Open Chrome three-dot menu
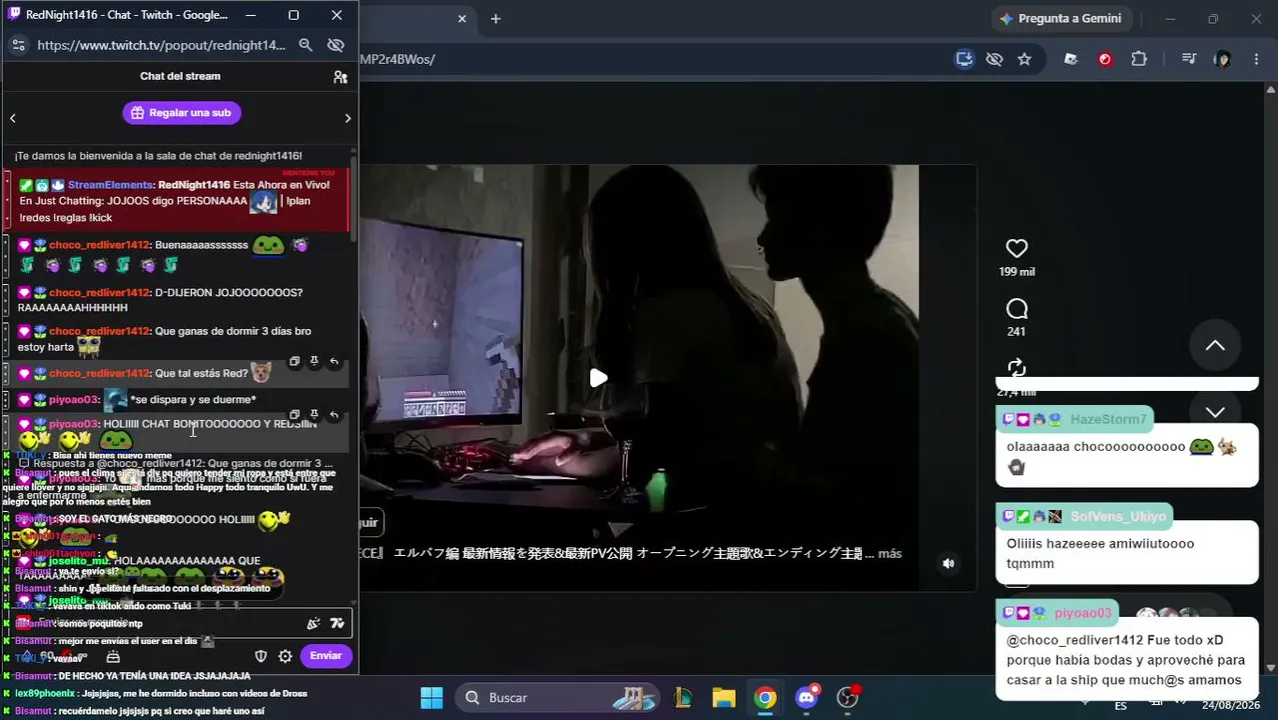1278x720 pixels. click(x=1256, y=59)
